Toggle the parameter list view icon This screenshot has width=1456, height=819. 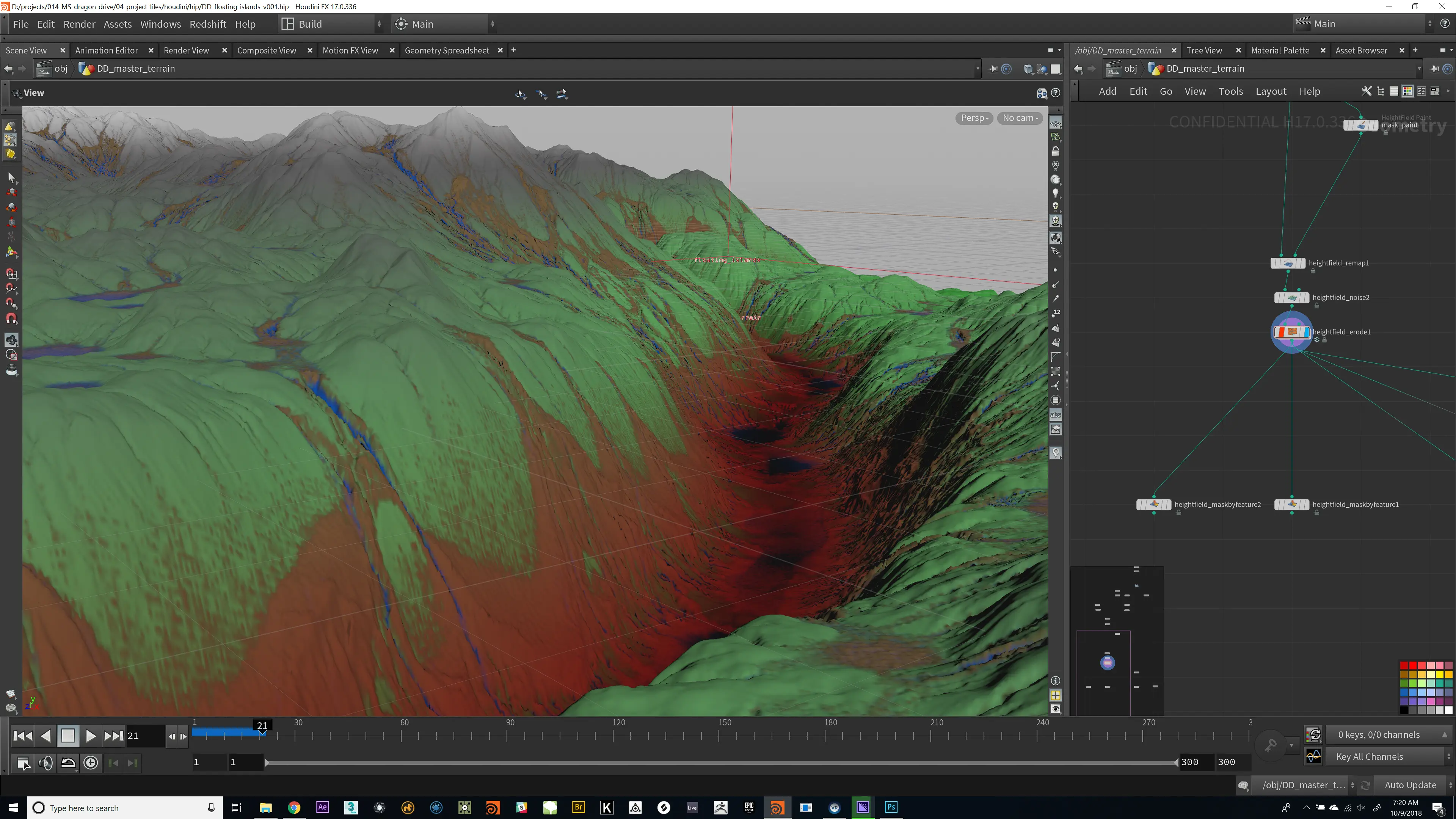point(1394,91)
